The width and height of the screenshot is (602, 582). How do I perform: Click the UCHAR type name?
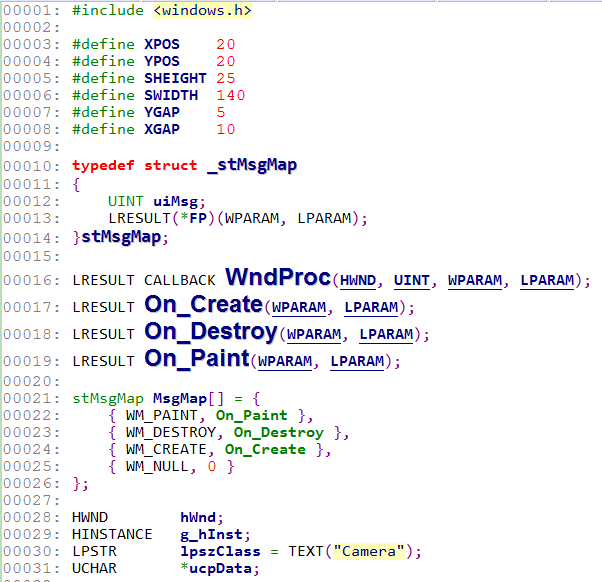[94, 569]
